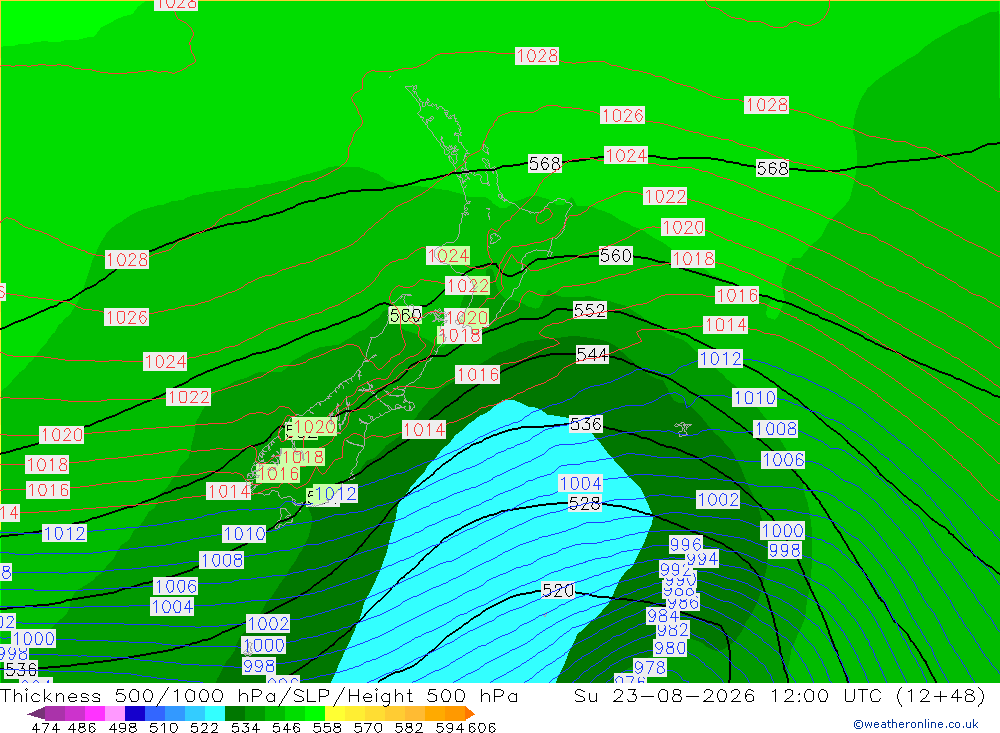1000x733 pixels.
Task: Click the forecast date 'Su 23-08-2026'
Action: point(665,695)
